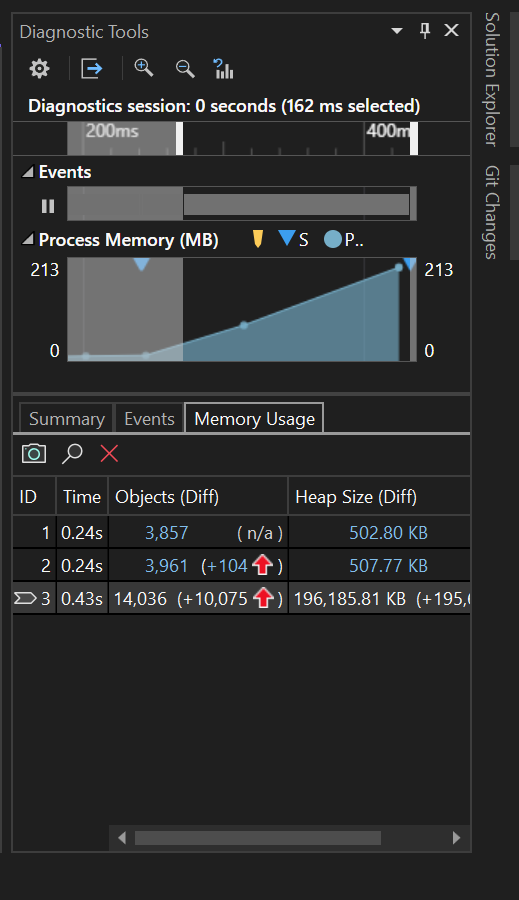Sort by Heap Size (Diff) column

tap(379, 496)
